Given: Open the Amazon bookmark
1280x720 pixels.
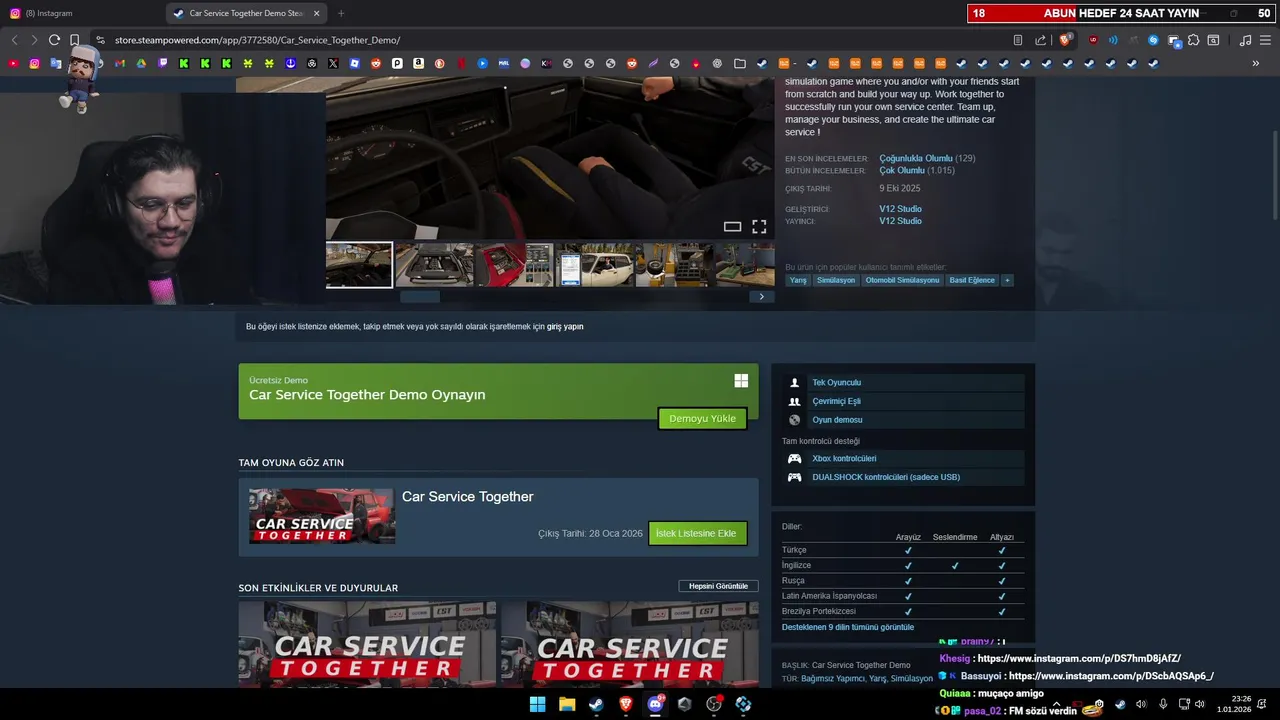Looking at the screenshot, I should [418, 63].
